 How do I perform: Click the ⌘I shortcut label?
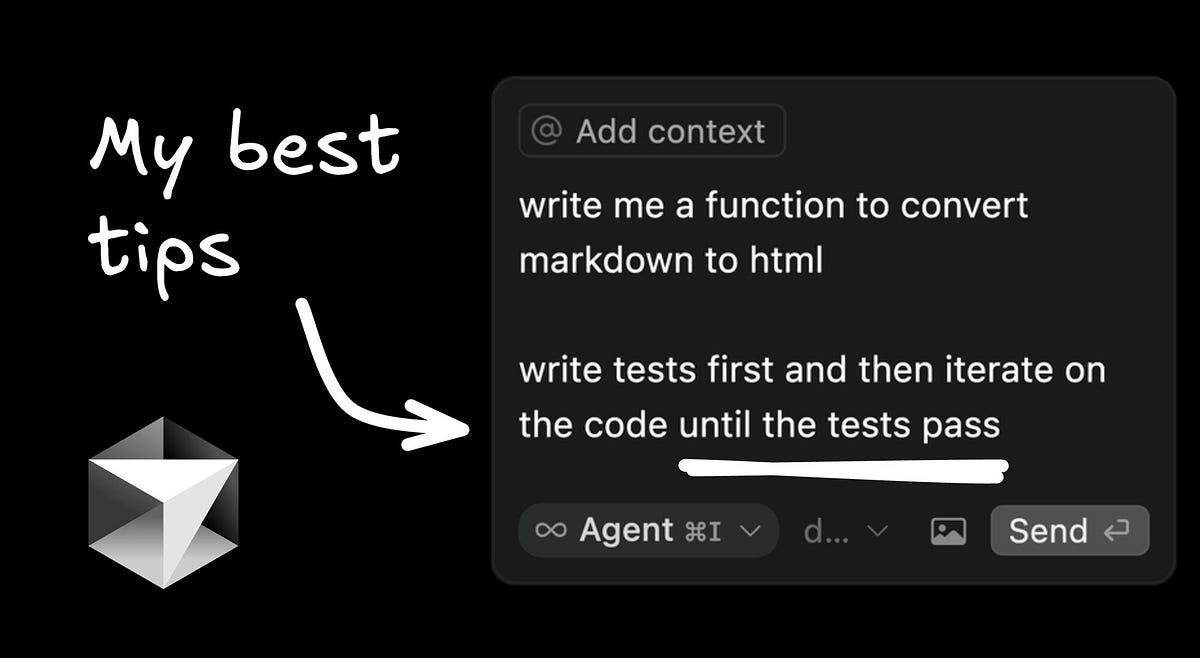pyautogui.click(x=702, y=531)
